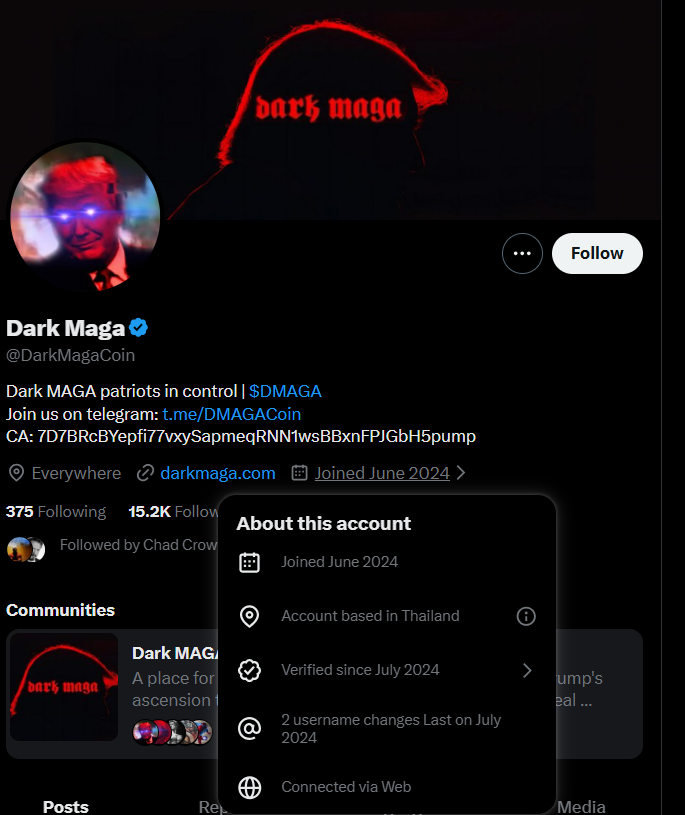685x815 pixels.
Task: Open the Dark Maga profile picture
Action: tap(85, 215)
